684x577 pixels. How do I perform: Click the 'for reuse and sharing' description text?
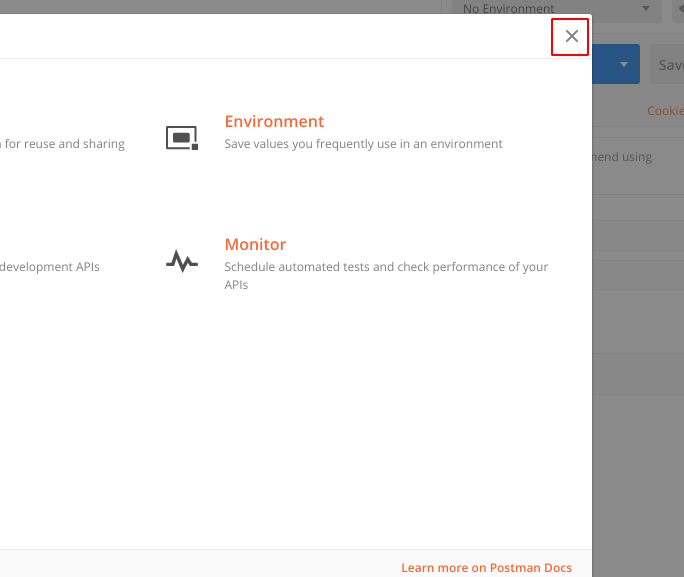coord(64,144)
